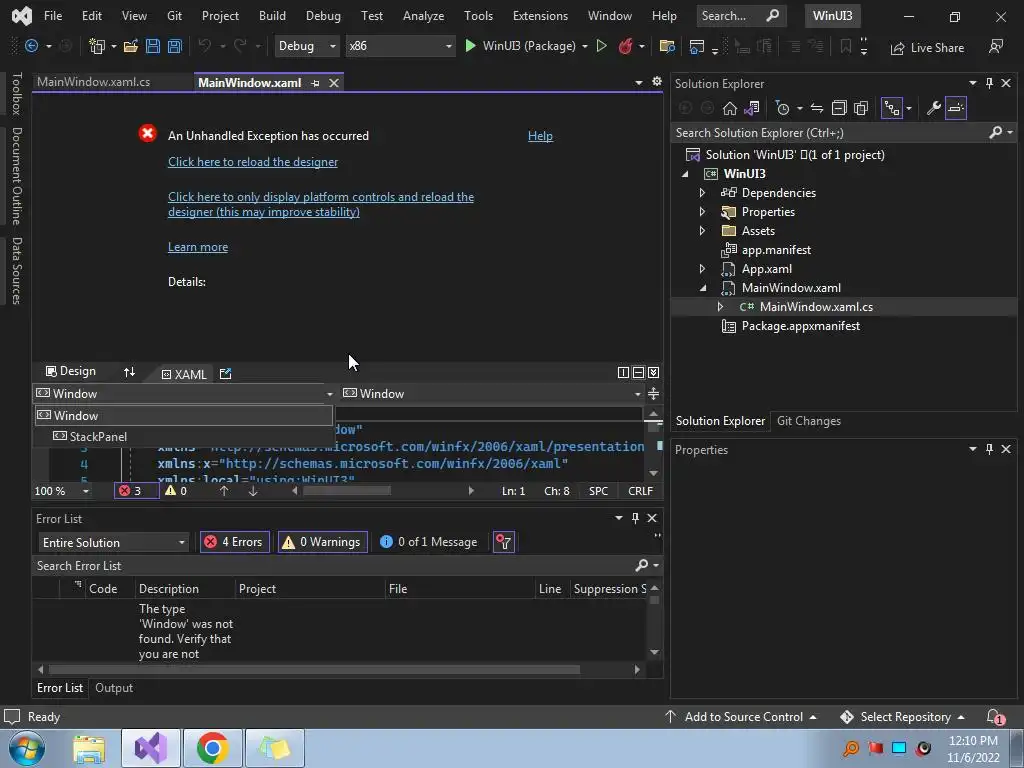Open the Build menu

point(272,16)
